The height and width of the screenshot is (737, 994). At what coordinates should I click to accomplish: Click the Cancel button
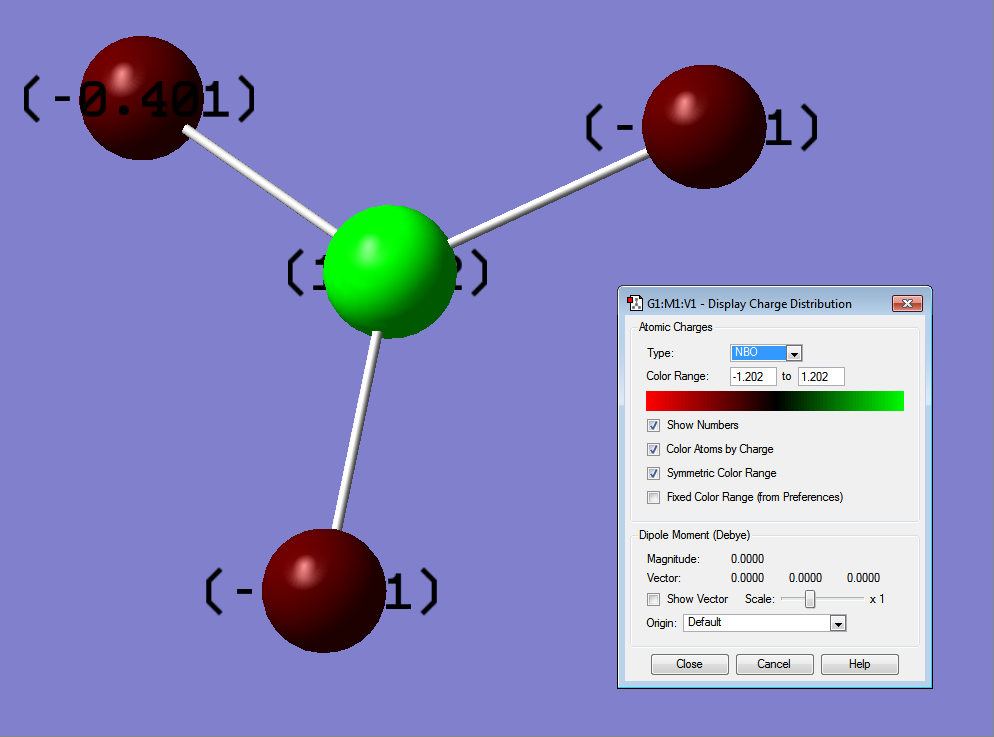pos(775,664)
